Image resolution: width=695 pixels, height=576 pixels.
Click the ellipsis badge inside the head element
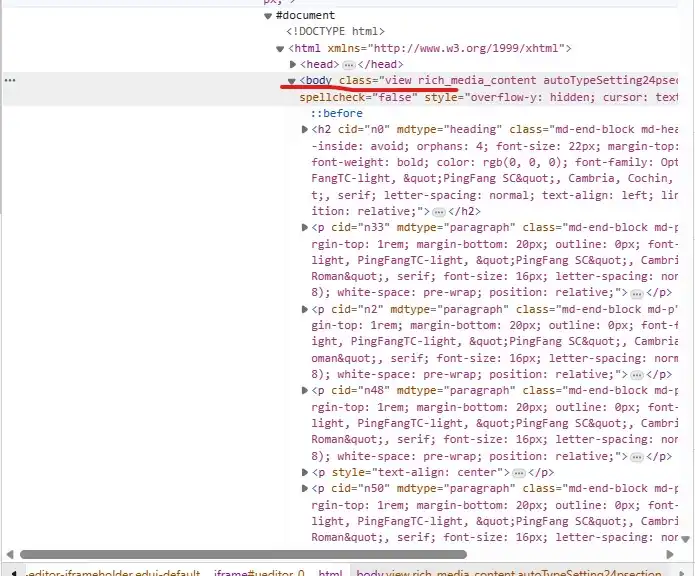tap(349, 64)
